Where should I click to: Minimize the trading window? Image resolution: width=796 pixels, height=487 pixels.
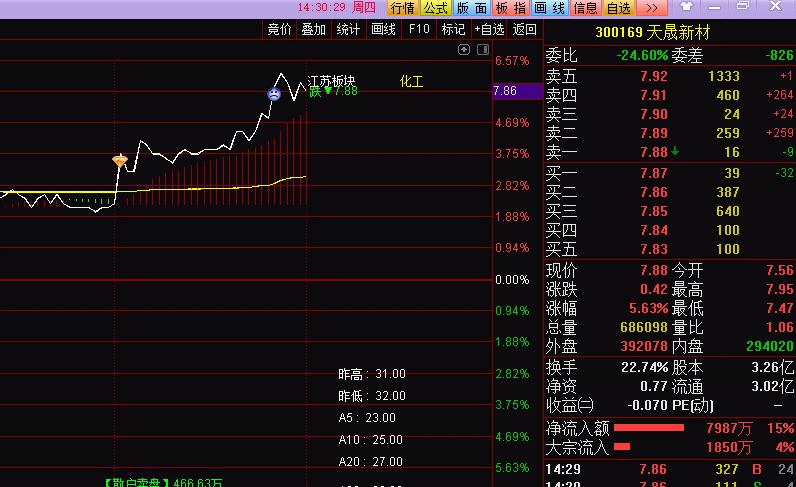pos(715,7)
